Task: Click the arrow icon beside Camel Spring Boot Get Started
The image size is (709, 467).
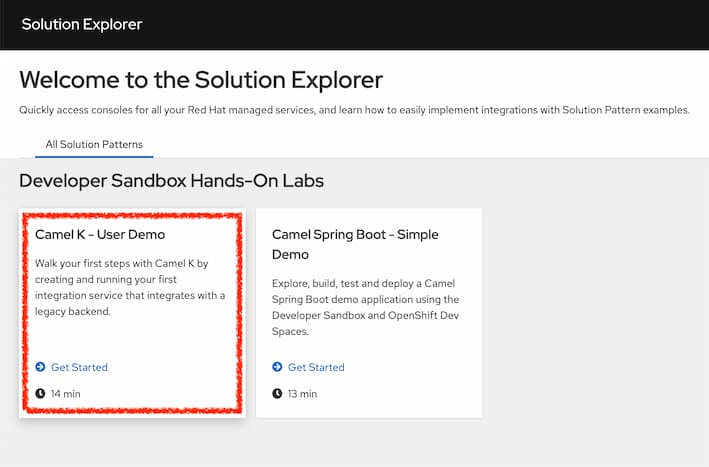Action: tap(277, 367)
